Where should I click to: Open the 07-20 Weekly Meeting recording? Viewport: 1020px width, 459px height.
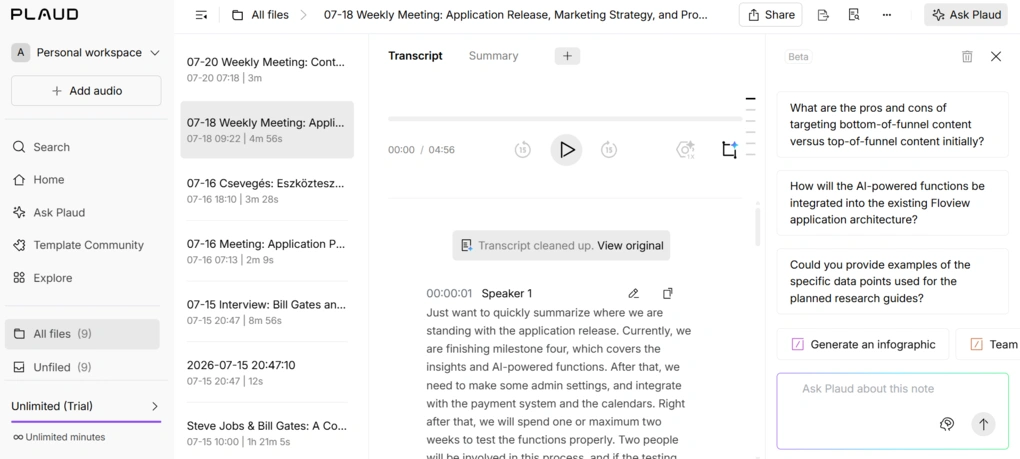coord(267,69)
